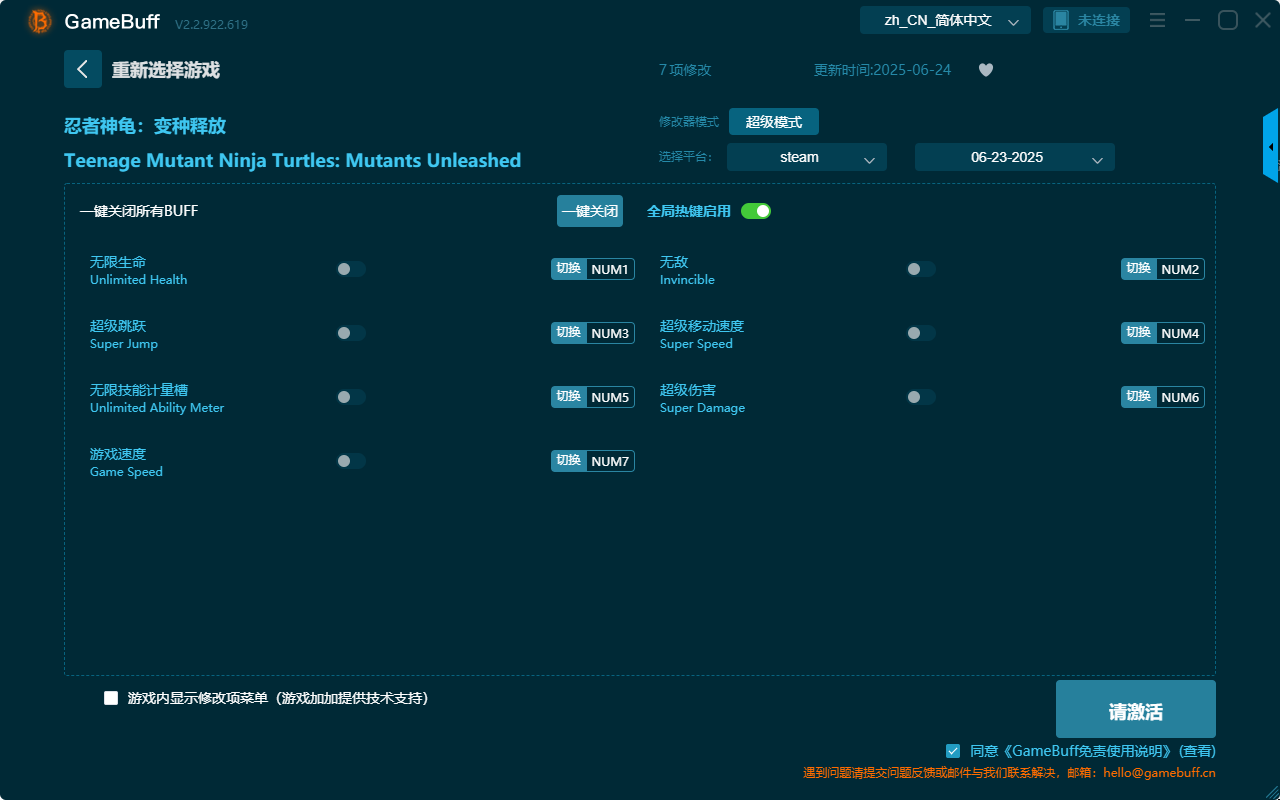Click the 一键关闭 button

[589, 211]
